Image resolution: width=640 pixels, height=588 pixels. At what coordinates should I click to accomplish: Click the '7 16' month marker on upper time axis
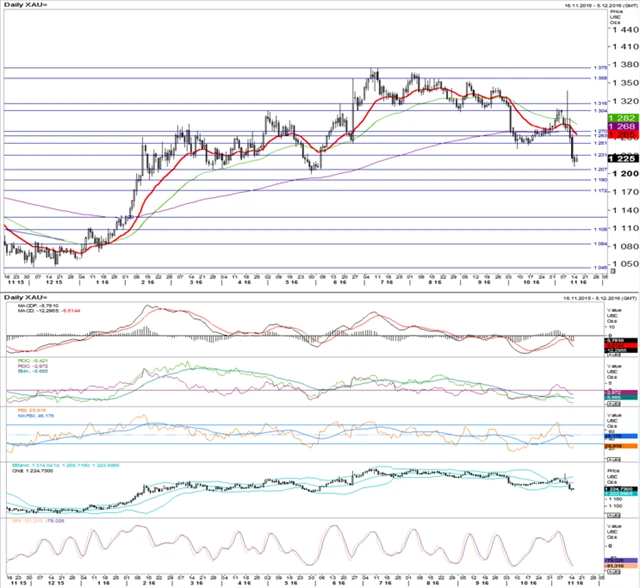(382, 283)
